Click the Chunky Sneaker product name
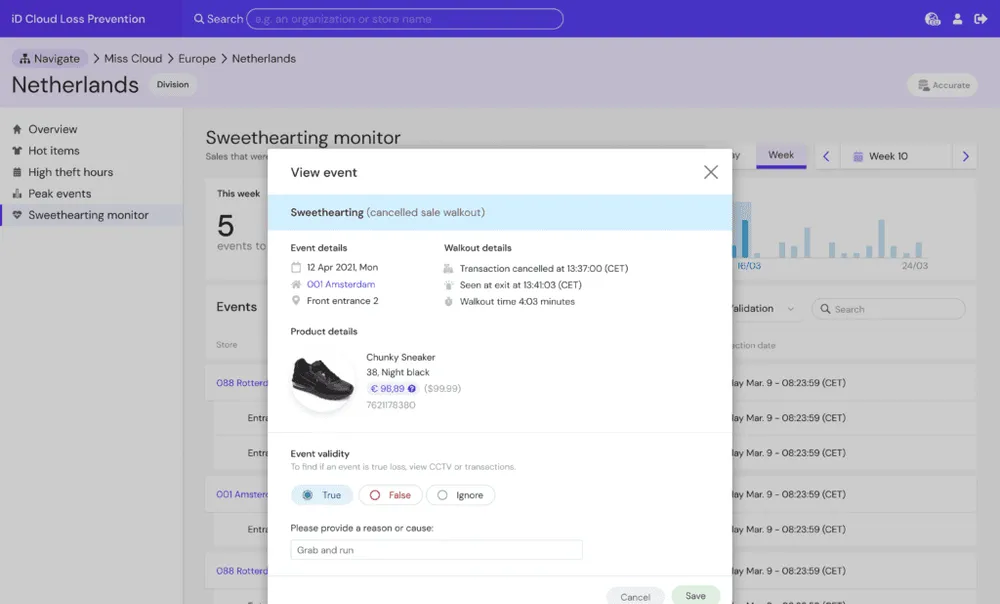 [x=401, y=357]
